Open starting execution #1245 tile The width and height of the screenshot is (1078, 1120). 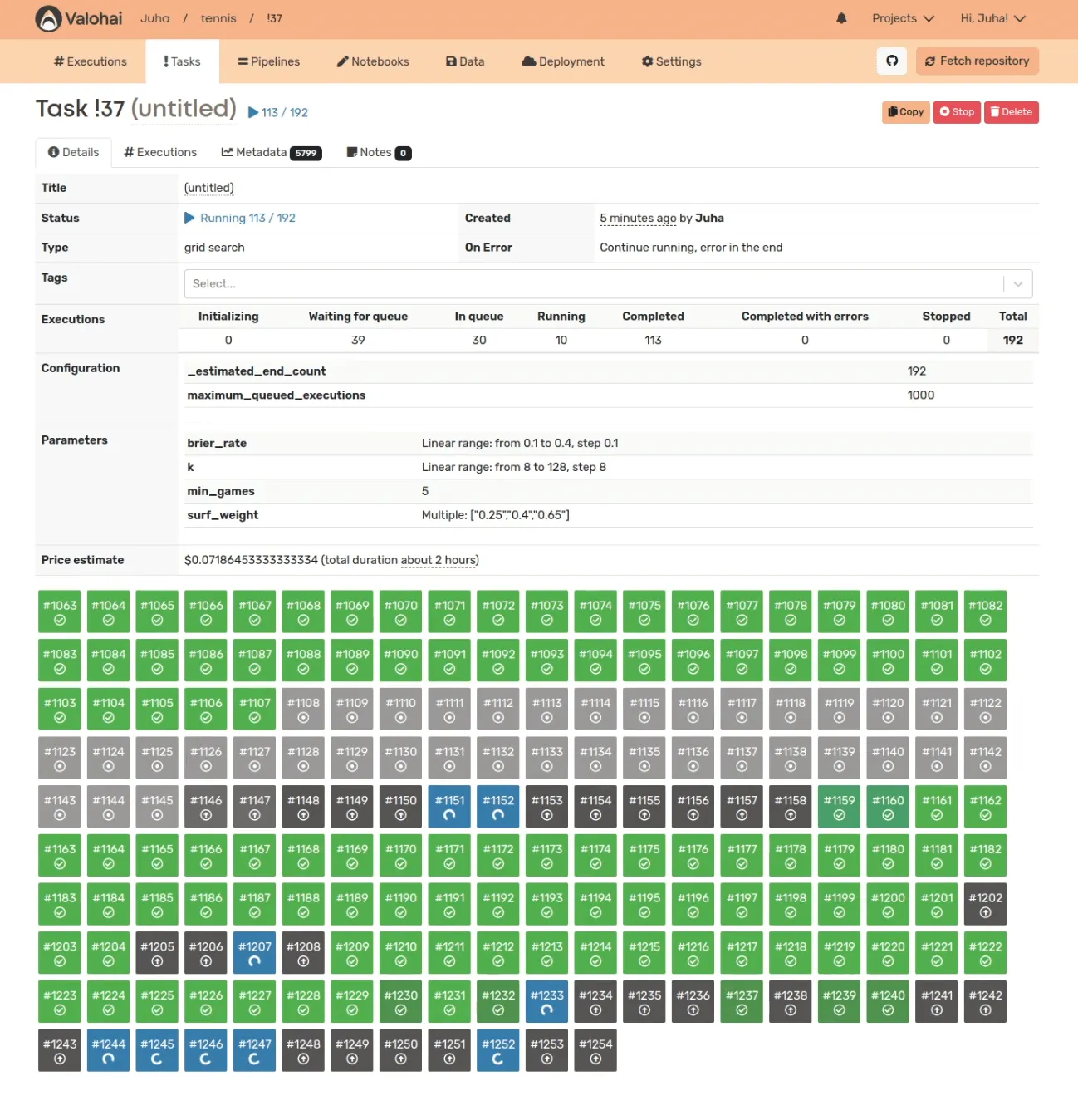[x=157, y=1050]
